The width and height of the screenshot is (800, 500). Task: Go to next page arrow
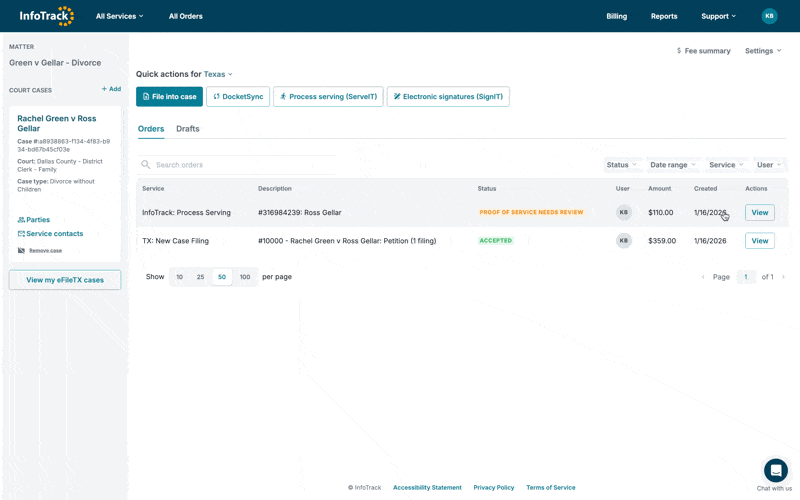click(783, 277)
